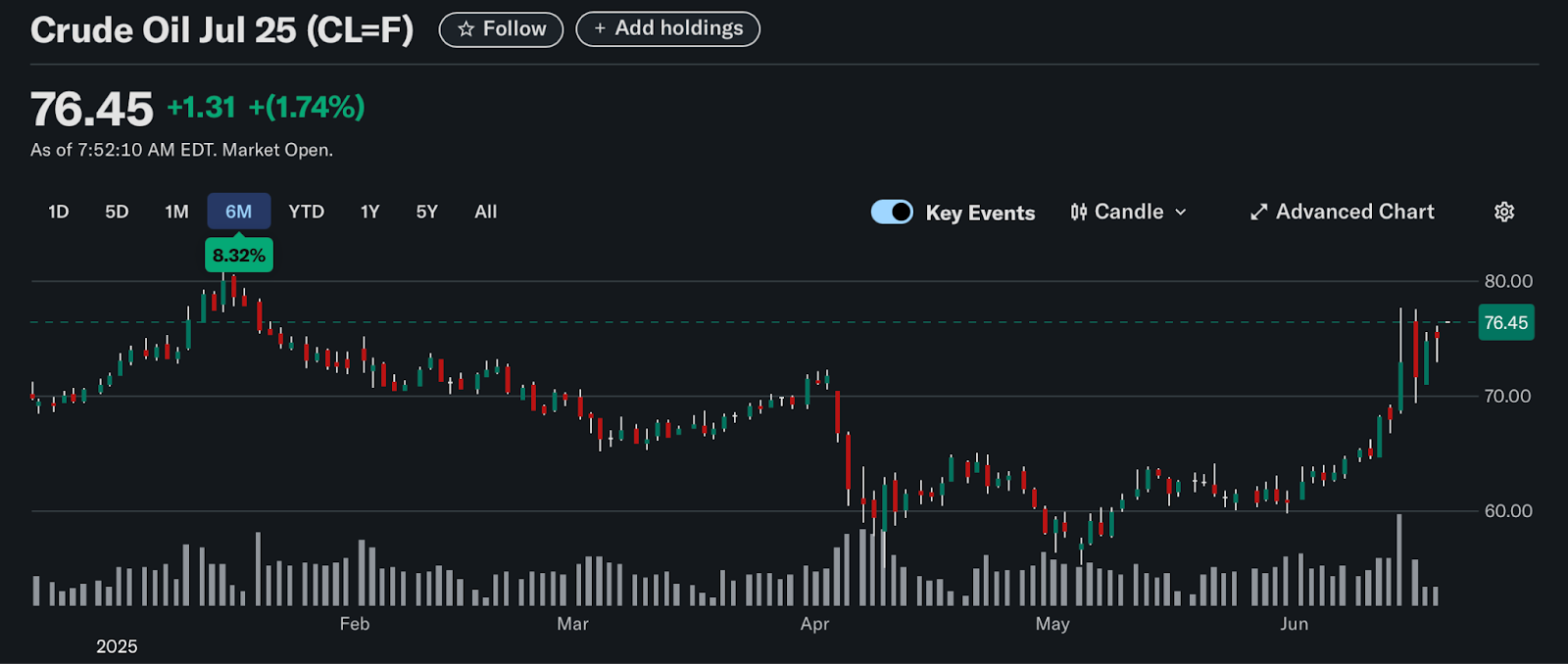
Task: Click the candlestick icon beside Candle
Action: pos(1078,212)
